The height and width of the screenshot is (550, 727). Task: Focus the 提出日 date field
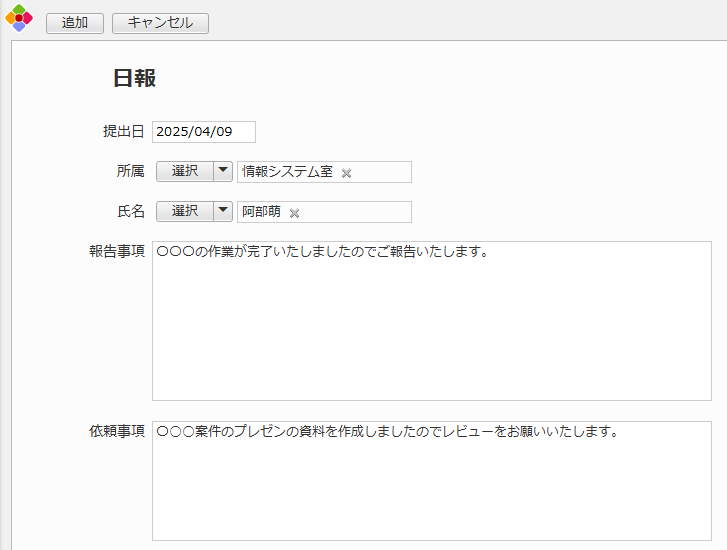pyautogui.click(x=204, y=132)
